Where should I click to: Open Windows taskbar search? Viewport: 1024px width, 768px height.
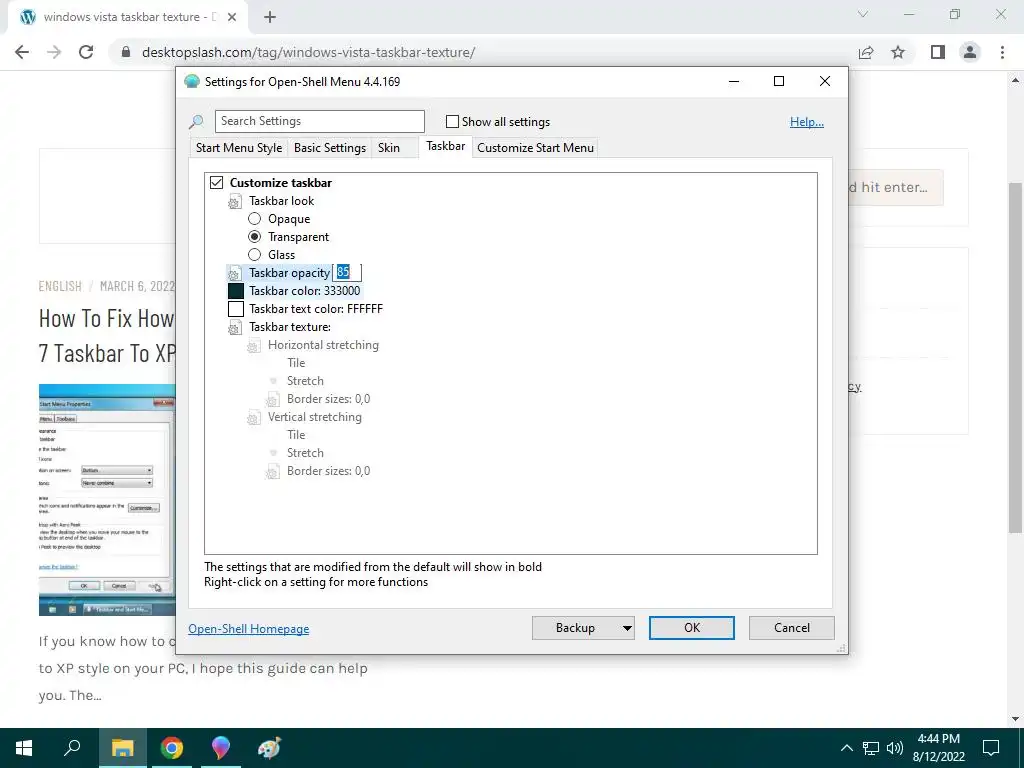(x=72, y=748)
